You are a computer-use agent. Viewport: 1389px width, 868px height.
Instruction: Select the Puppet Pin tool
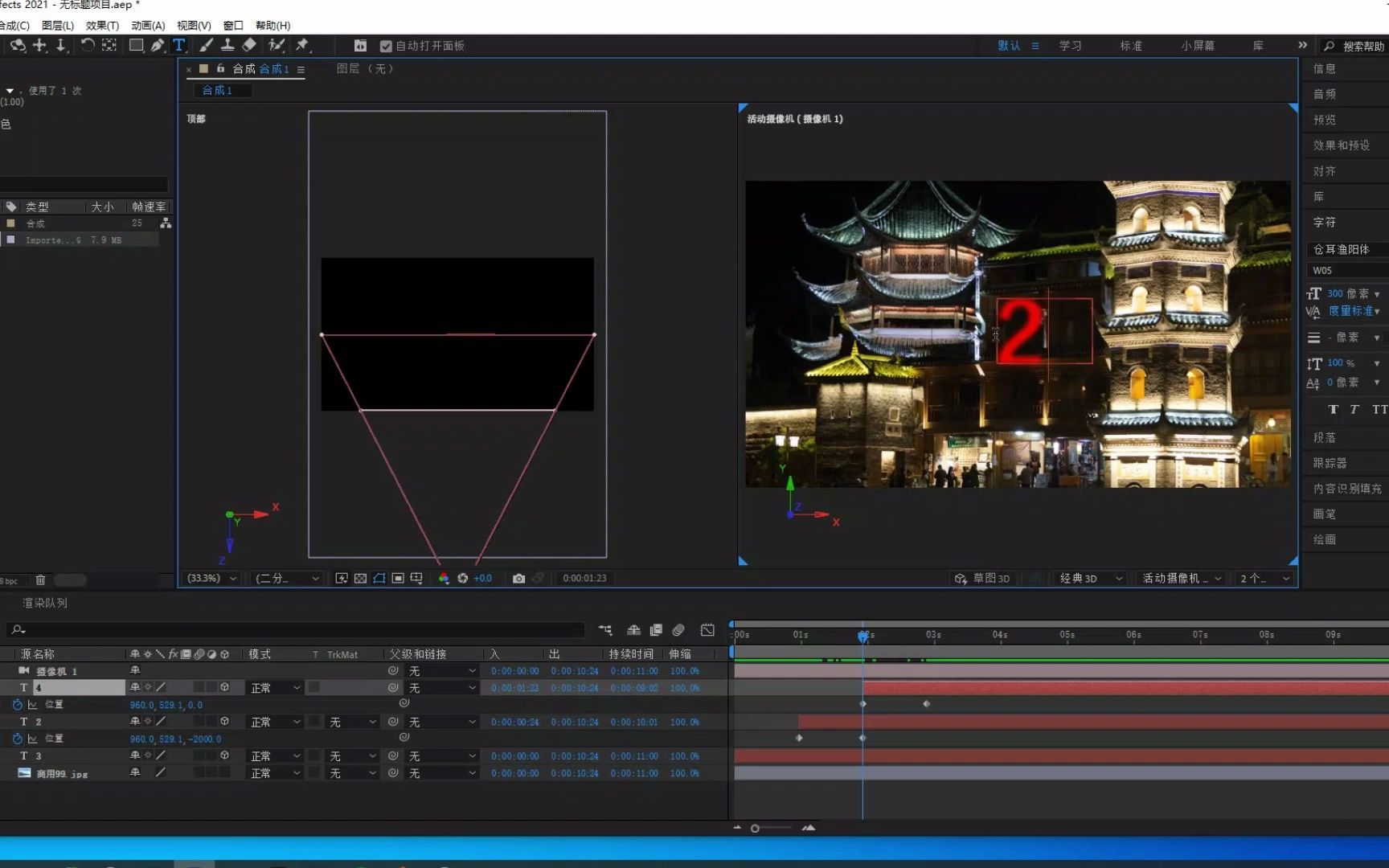click(302, 46)
